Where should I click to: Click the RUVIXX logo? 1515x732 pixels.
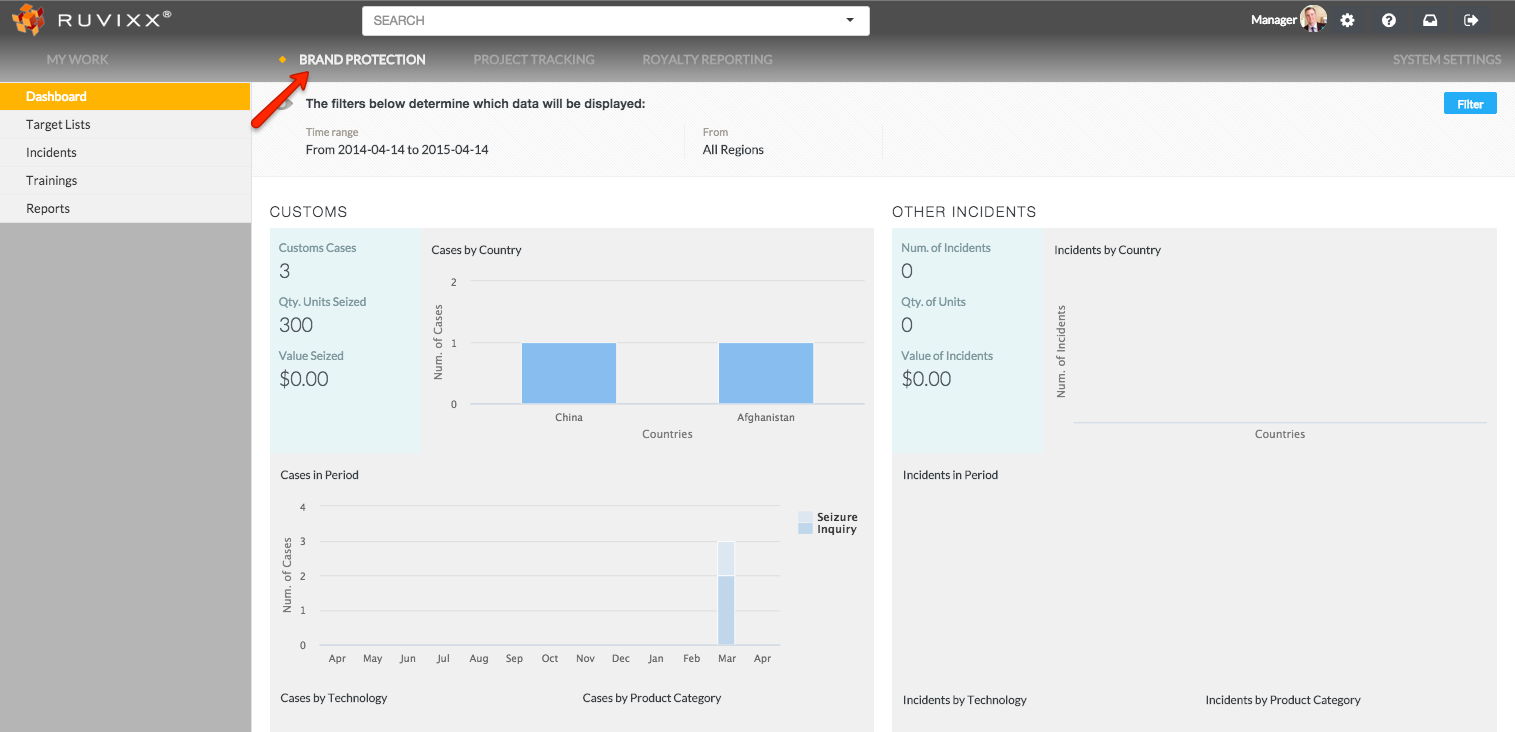tap(90, 18)
